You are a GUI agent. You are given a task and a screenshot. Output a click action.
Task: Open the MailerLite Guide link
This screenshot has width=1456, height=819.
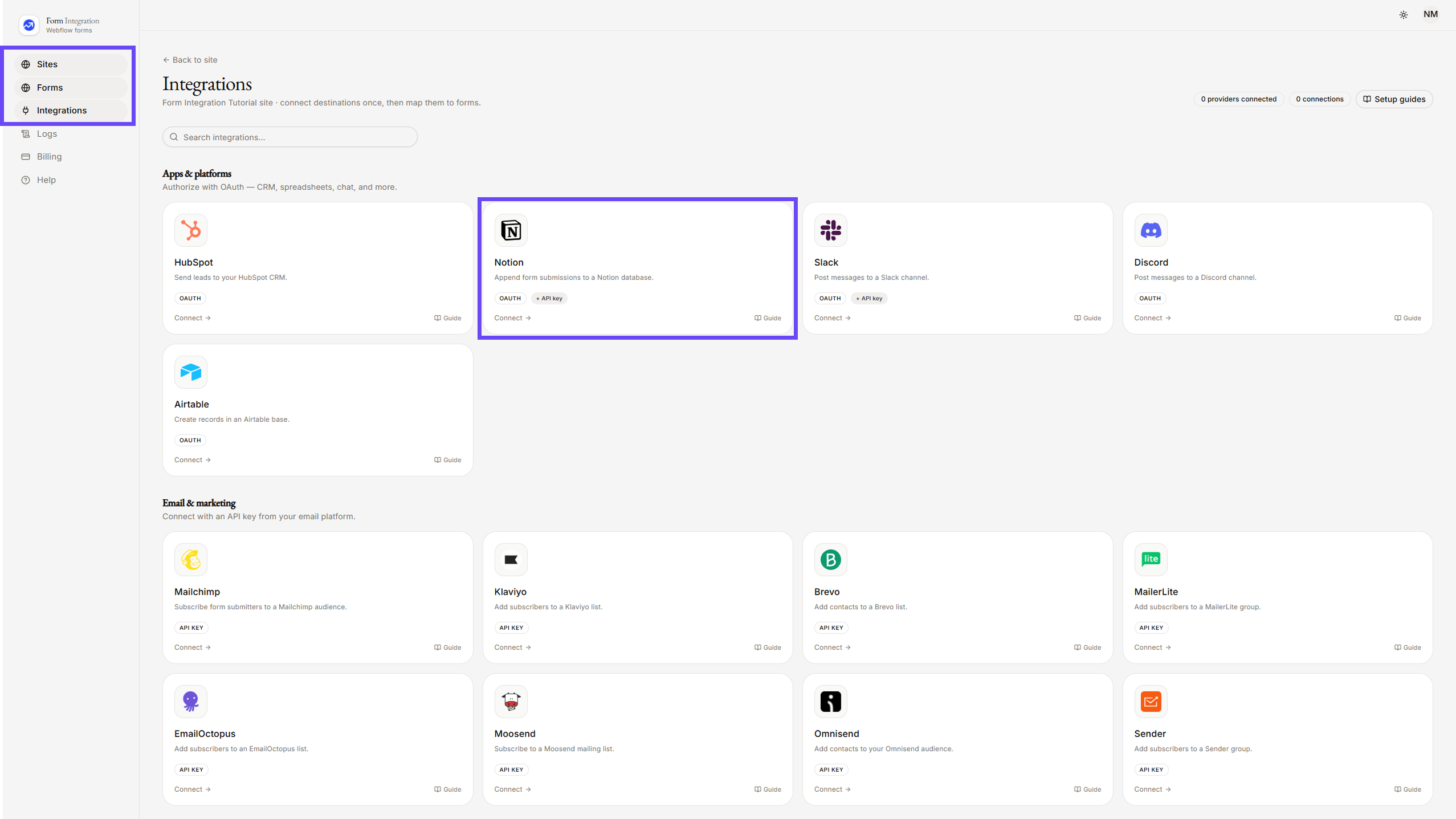pos(1408,647)
